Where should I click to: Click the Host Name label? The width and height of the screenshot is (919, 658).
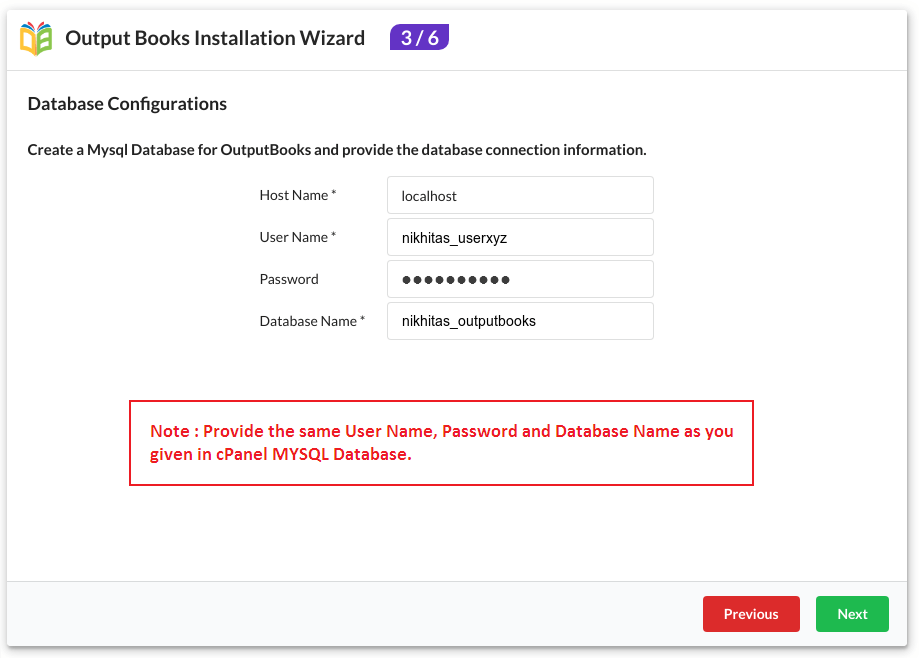pos(298,195)
